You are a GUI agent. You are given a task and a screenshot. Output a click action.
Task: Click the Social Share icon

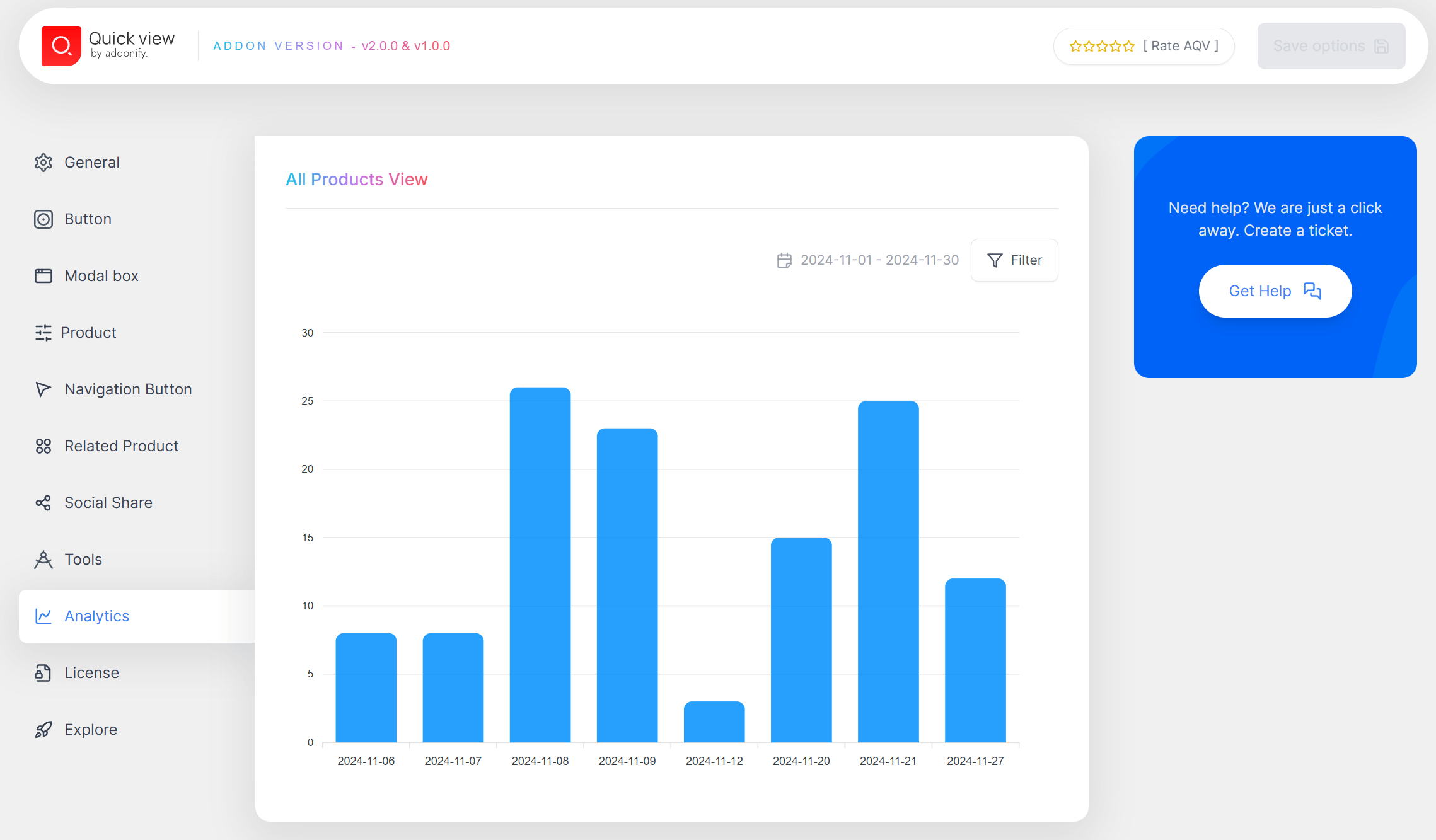(43, 503)
